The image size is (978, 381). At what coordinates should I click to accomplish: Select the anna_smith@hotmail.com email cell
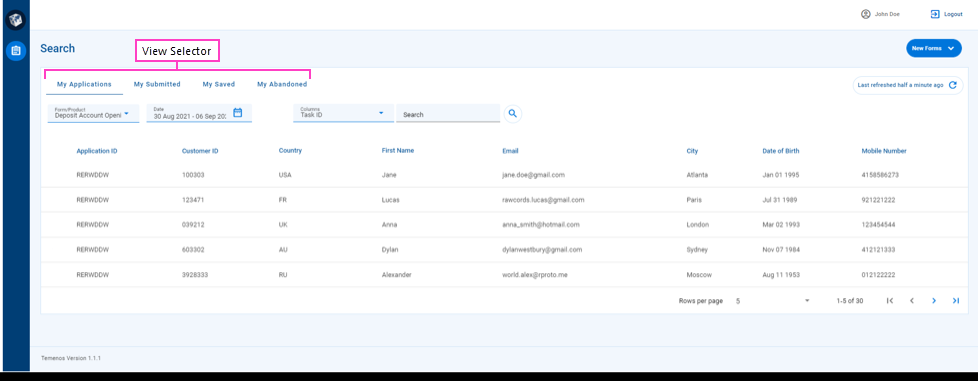coord(541,224)
